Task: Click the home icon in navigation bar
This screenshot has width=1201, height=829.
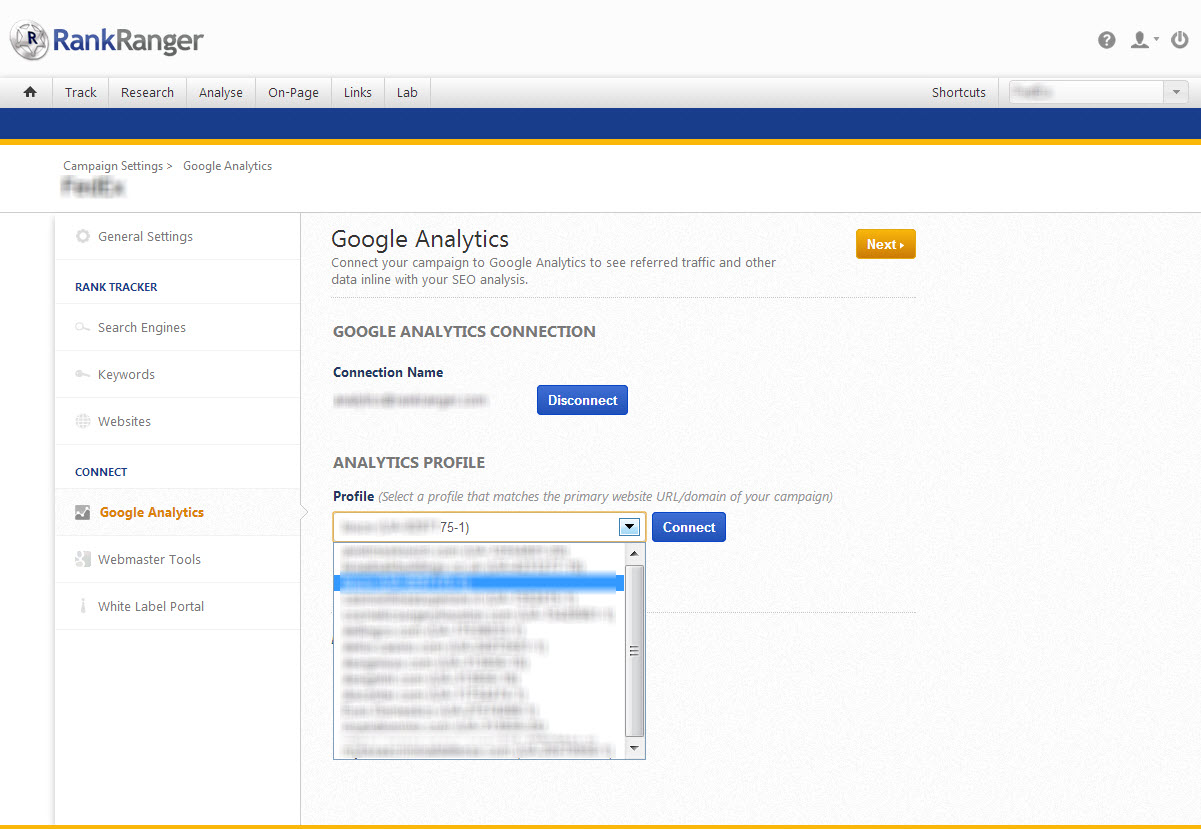Action: click(30, 92)
